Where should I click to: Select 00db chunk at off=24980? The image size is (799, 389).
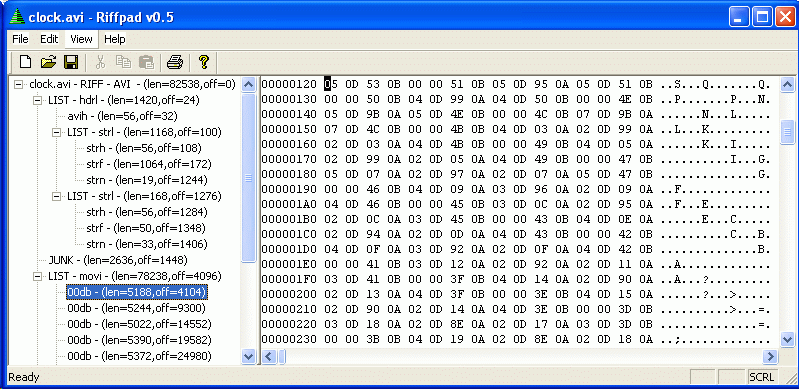point(139,356)
